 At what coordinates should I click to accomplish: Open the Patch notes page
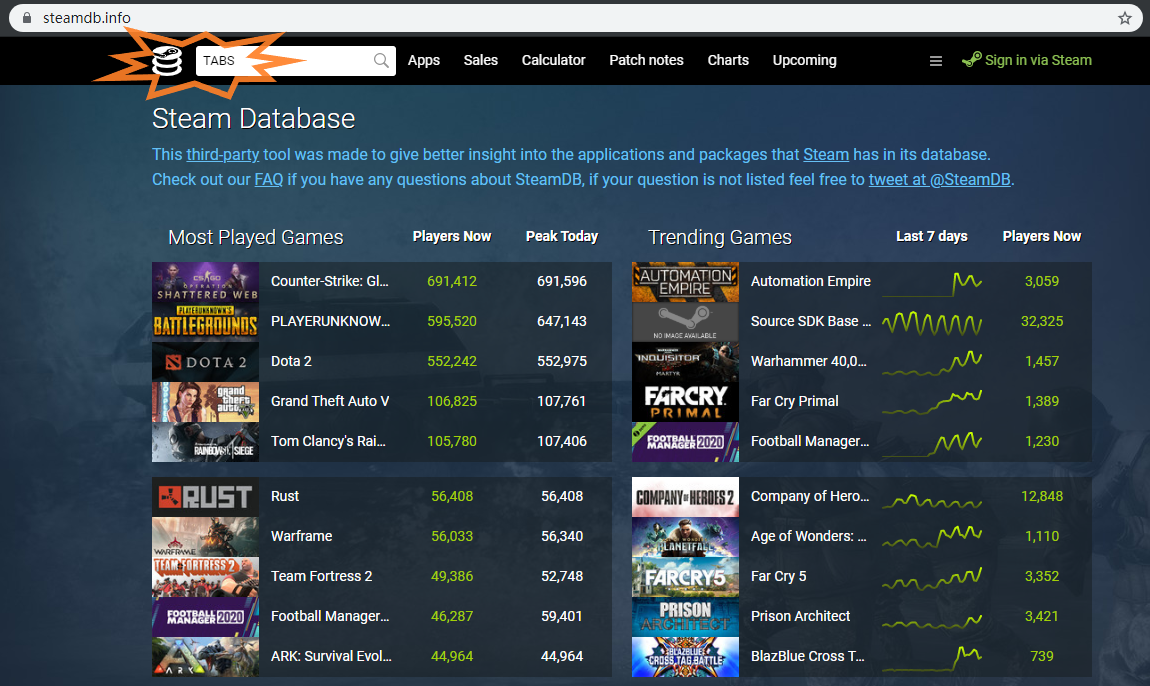pyautogui.click(x=646, y=60)
